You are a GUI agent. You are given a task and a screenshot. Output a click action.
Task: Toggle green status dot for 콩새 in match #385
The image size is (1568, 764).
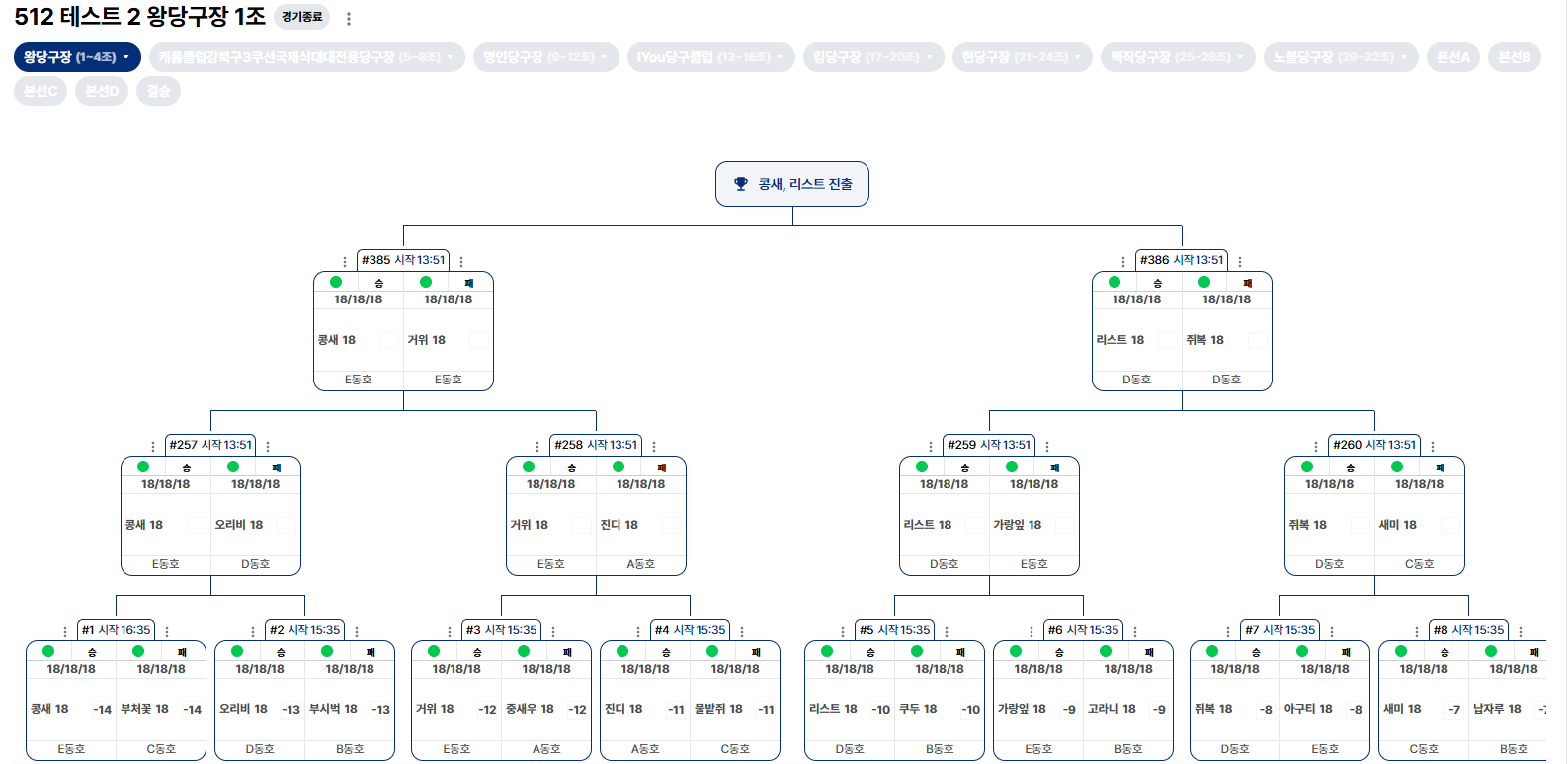click(336, 282)
